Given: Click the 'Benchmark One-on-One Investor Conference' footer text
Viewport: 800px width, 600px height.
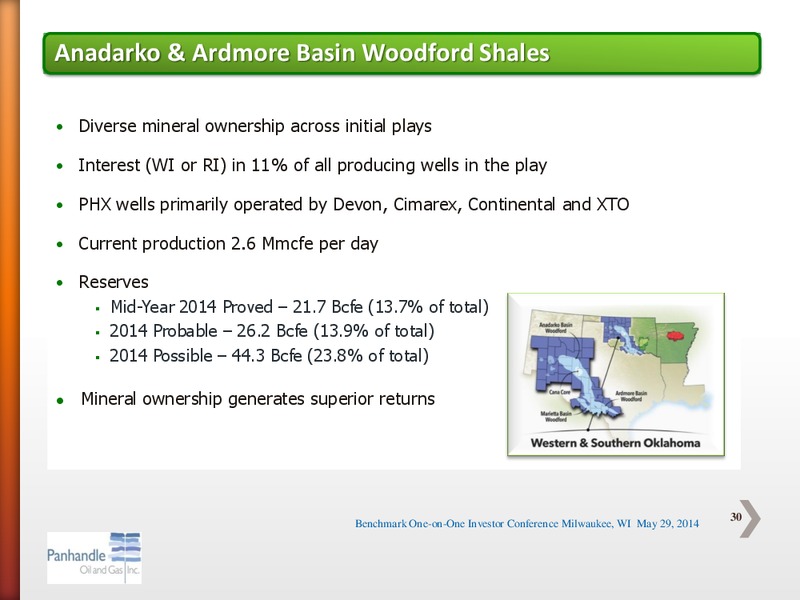Looking at the screenshot, I should pos(527,523).
